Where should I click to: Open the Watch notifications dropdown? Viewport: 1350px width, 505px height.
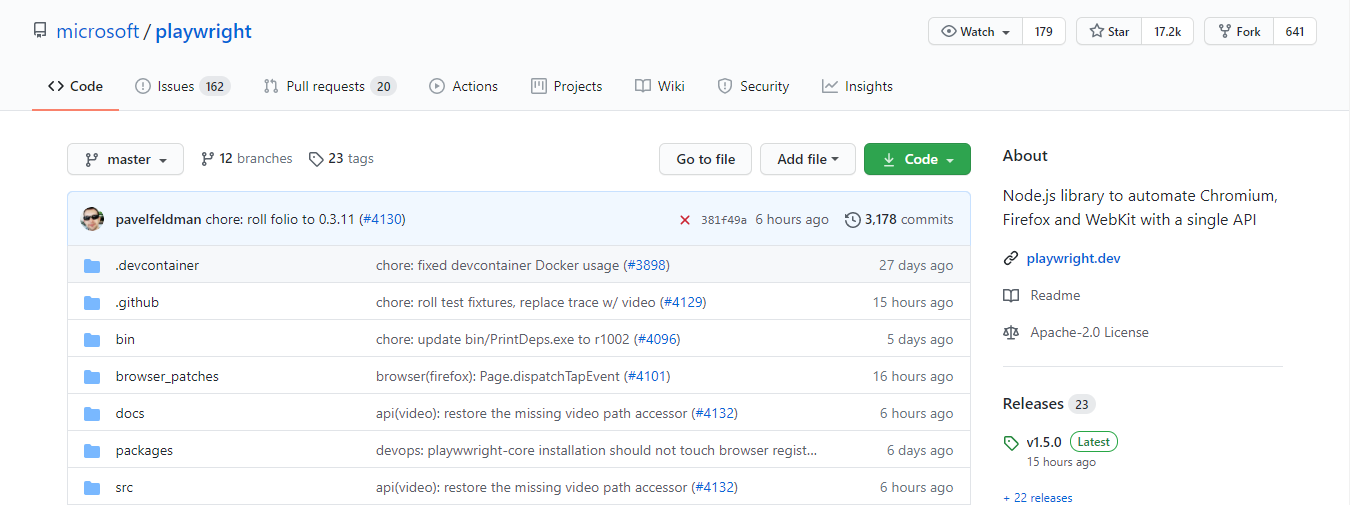pos(975,32)
